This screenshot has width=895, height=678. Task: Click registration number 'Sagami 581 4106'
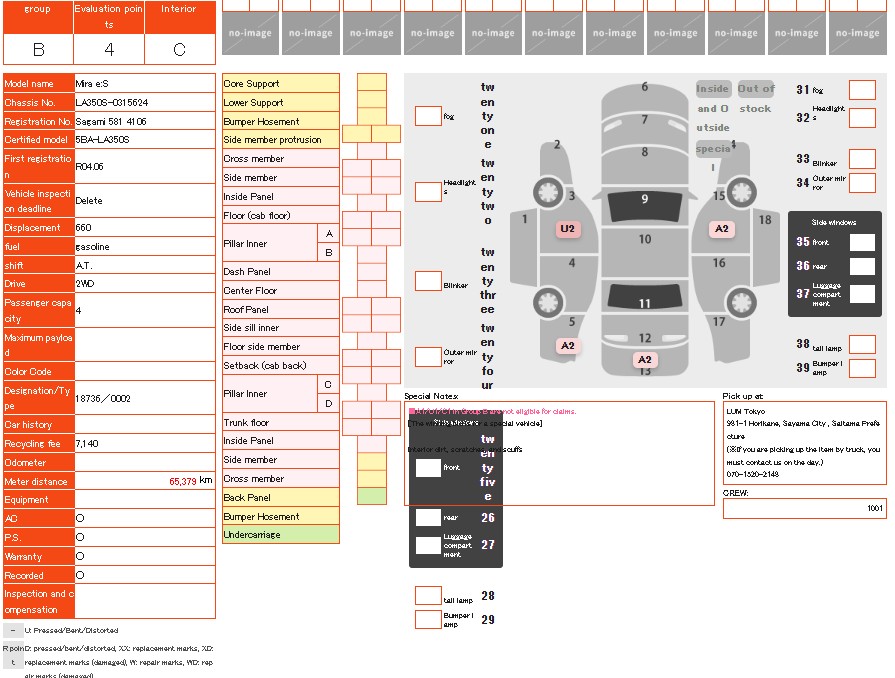(111, 122)
